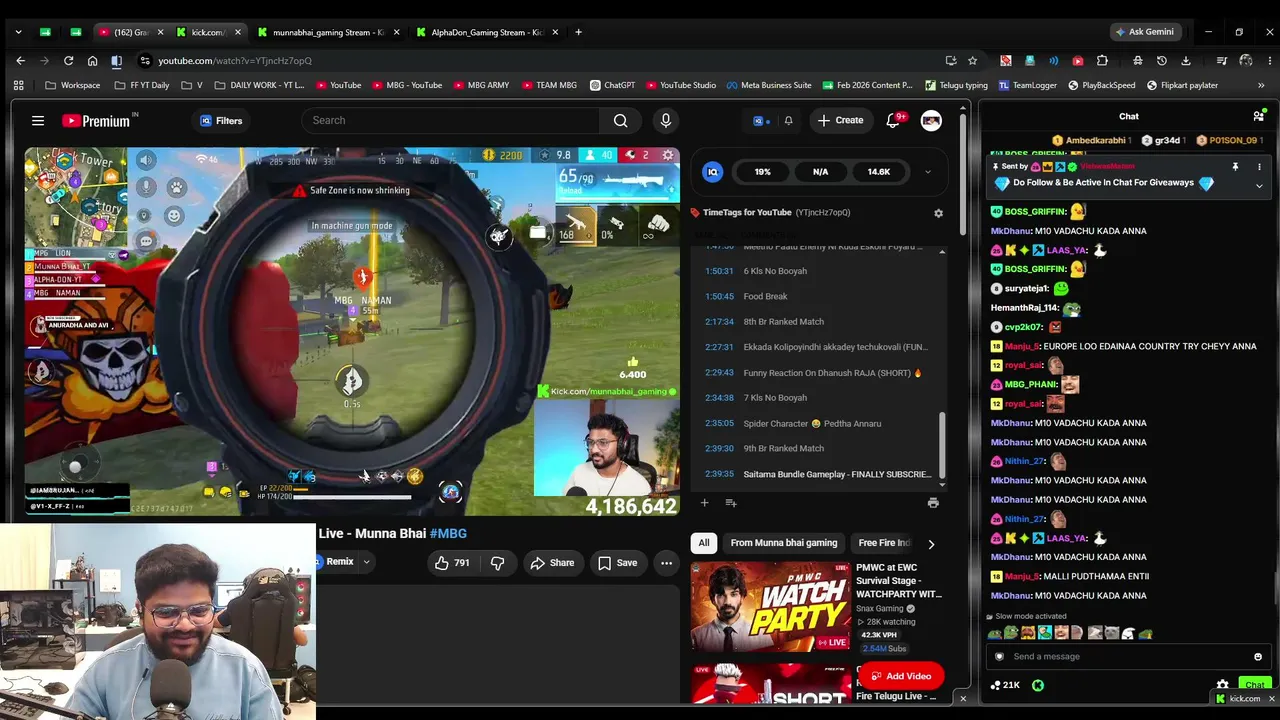1280x720 pixels.
Task: Pin icon on the giveaway message
Action: (1235, 167)
